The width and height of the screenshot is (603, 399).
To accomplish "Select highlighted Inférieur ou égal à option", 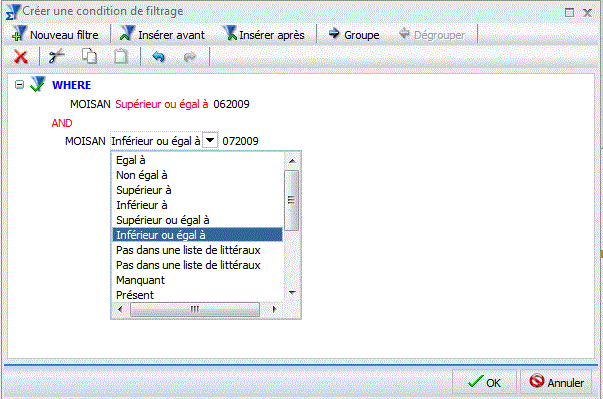I will pos(198,235).
